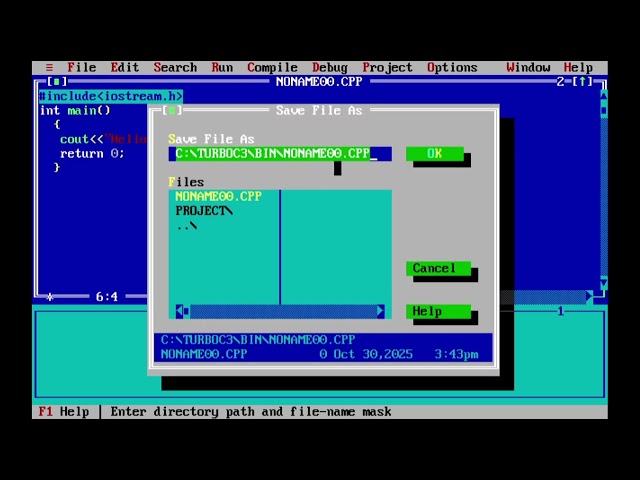640x480 pixels.
Task: Confirm saving with the OK button
Action: point(435,154)
